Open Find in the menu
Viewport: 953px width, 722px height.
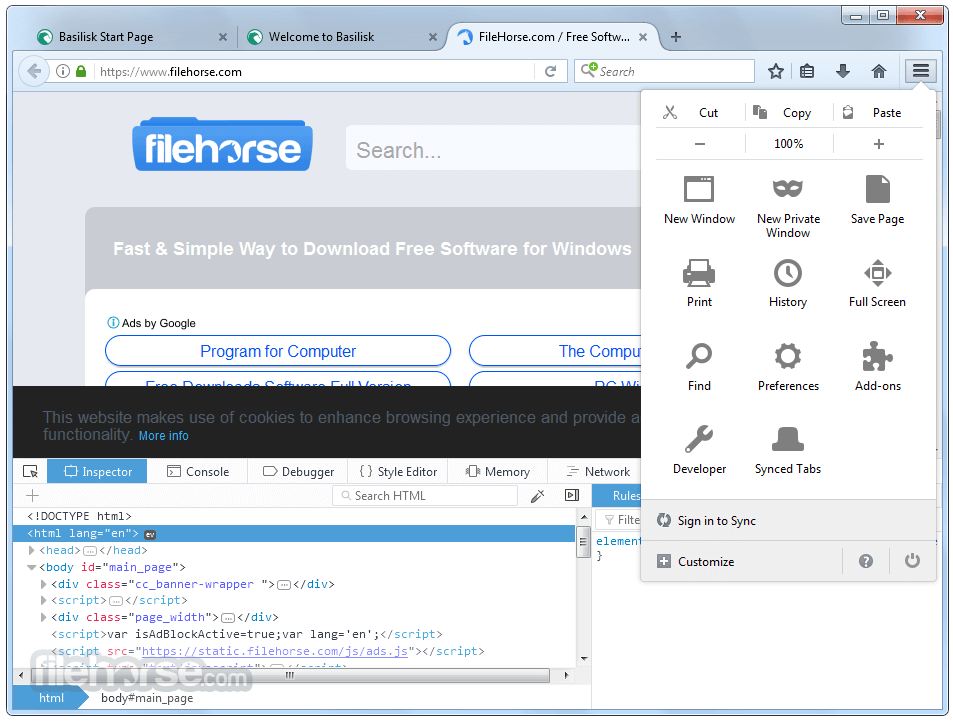click(699, 367)
